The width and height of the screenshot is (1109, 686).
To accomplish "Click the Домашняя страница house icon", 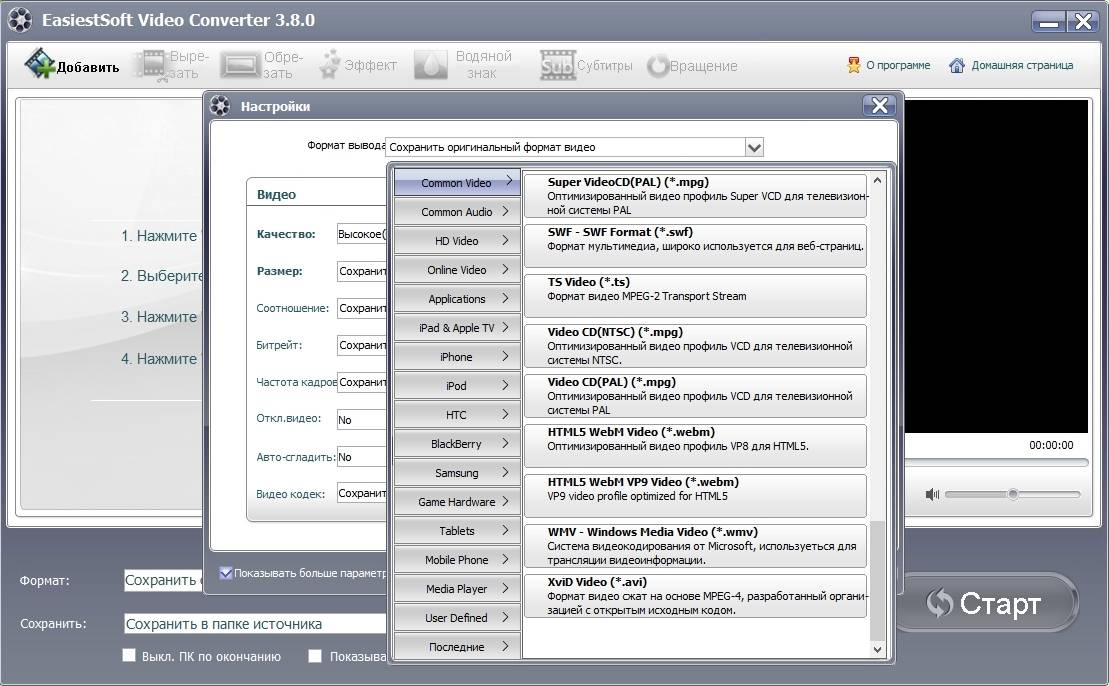I will click(956, 65).
